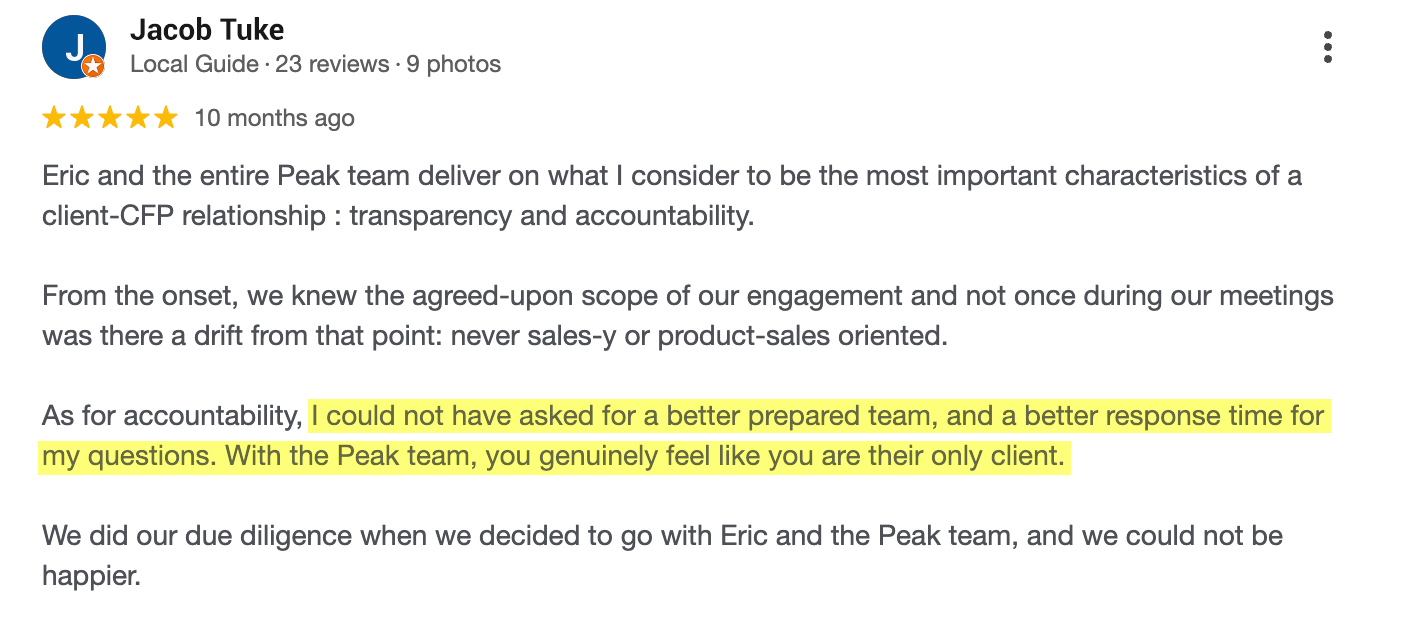
Task: Click the first yellow rating star
Action: pyautogui.click(x=54, y=118)
